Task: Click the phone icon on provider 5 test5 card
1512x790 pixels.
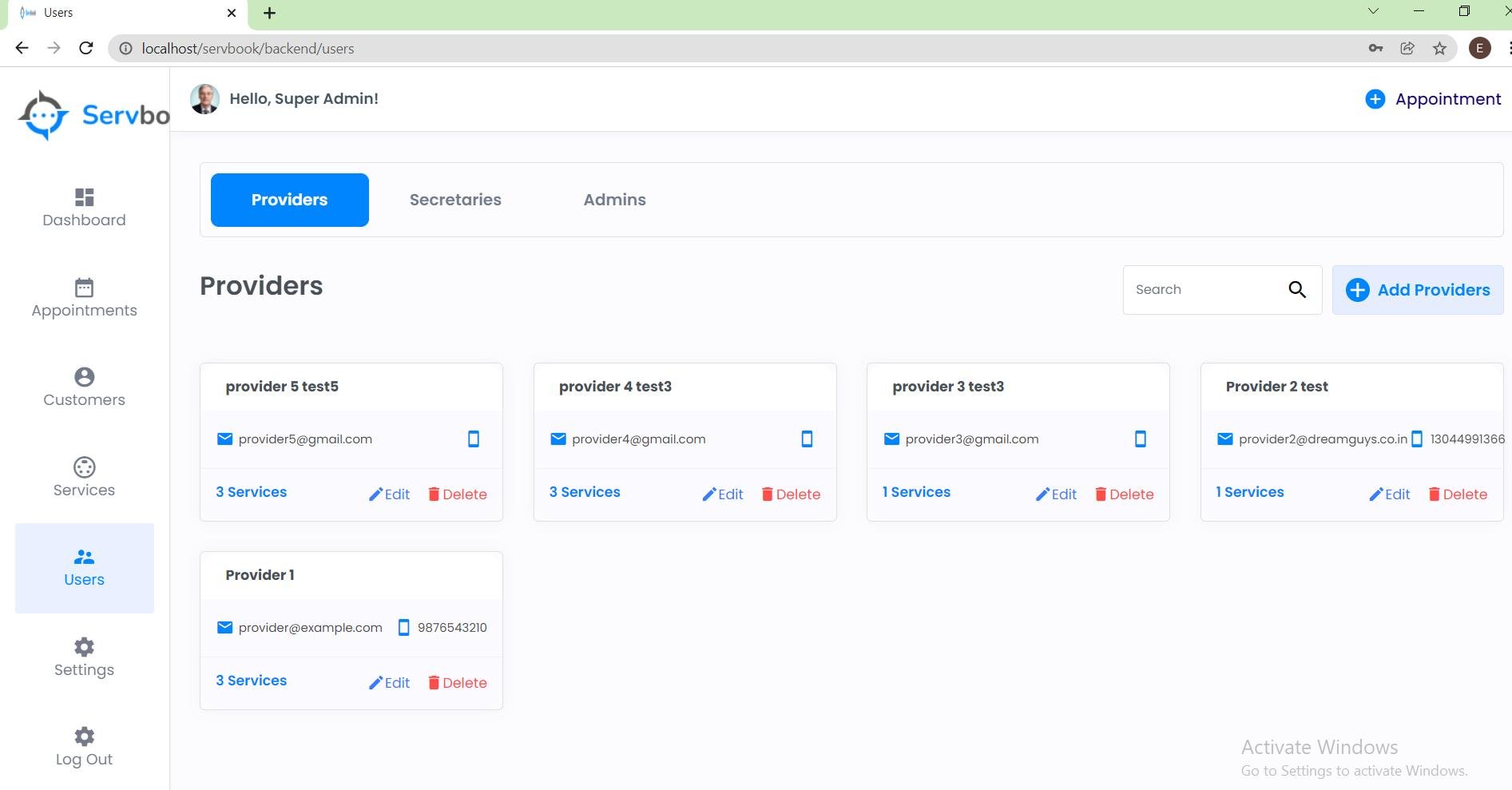Action: (474, 439)
